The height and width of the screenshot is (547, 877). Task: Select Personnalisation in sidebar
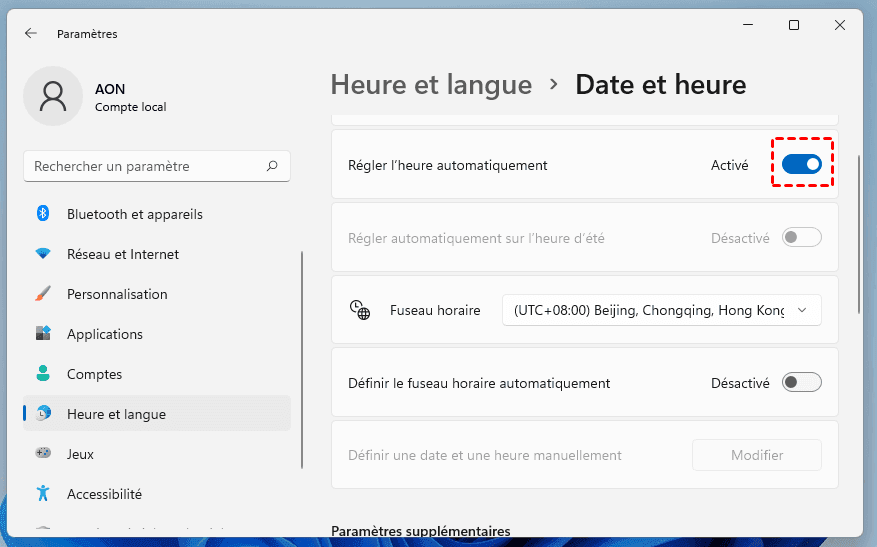pos(157,294)
